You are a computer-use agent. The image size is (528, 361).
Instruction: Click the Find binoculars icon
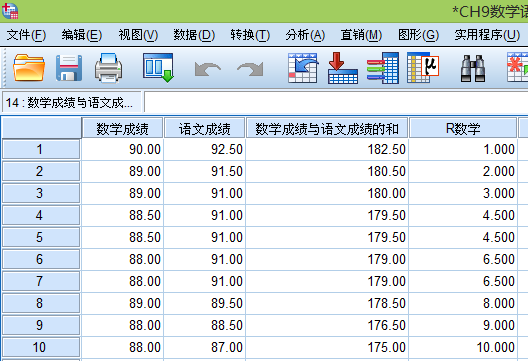click(x=473, y=68)
